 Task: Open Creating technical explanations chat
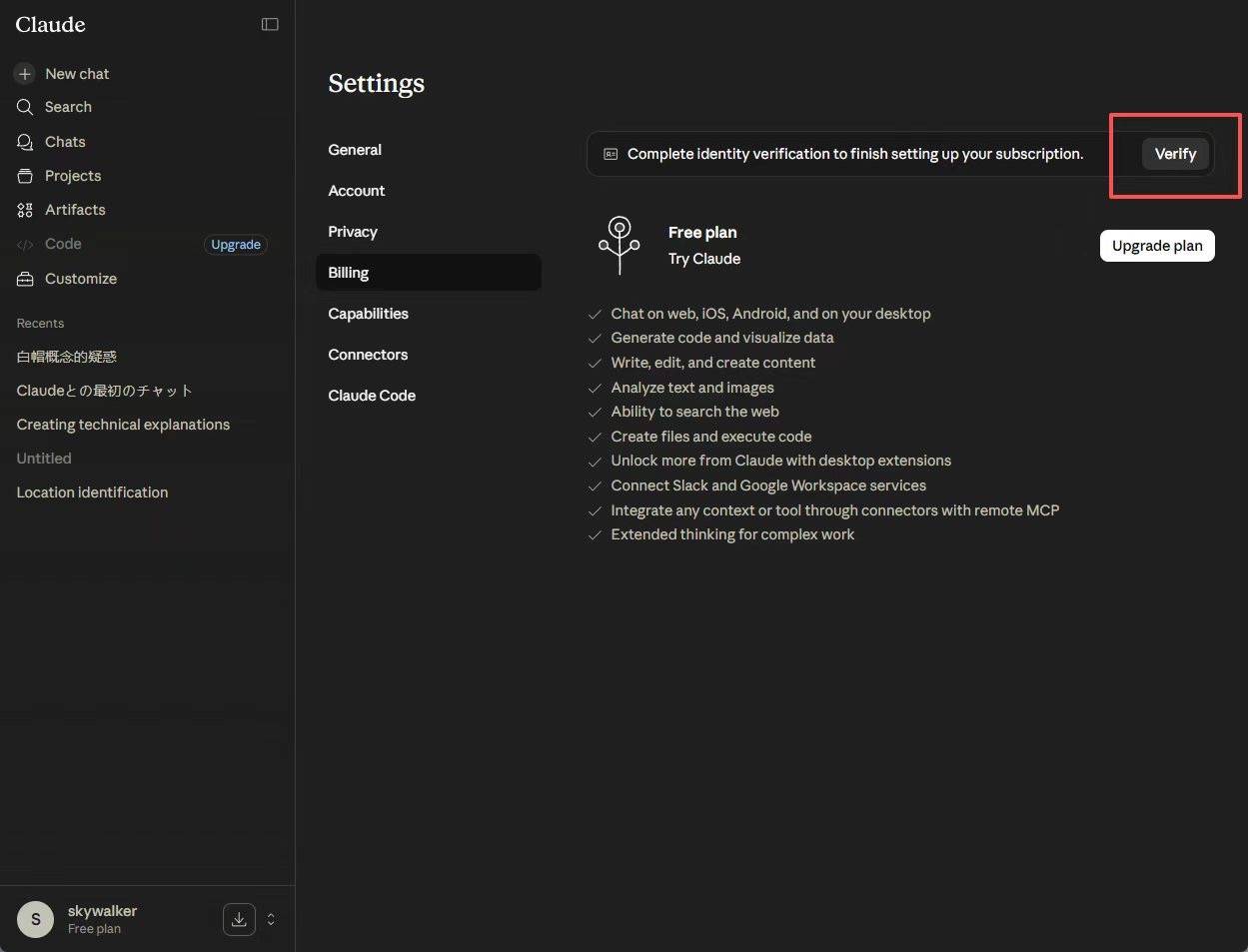pos(123,425)
